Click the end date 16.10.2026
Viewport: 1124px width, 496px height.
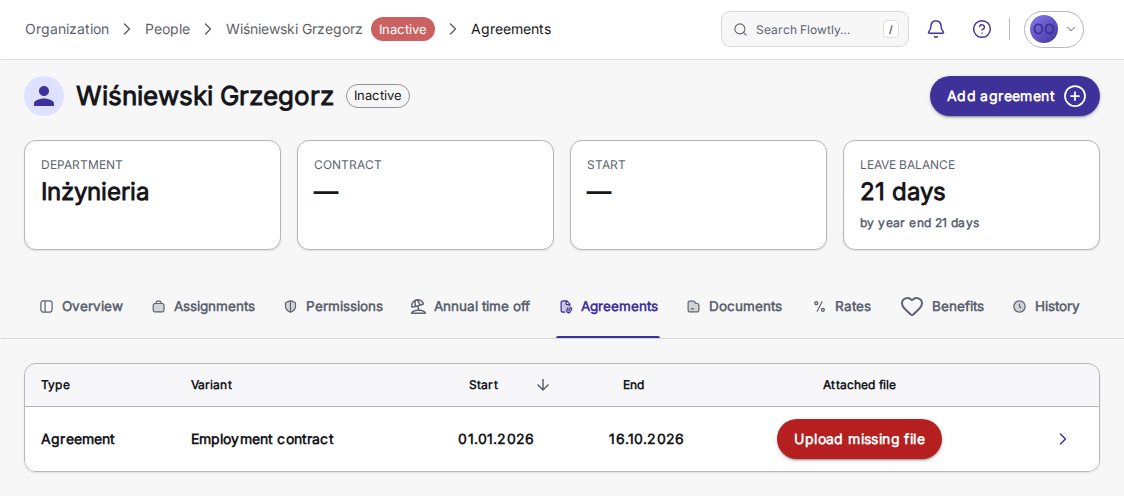[x=646, y=439]
